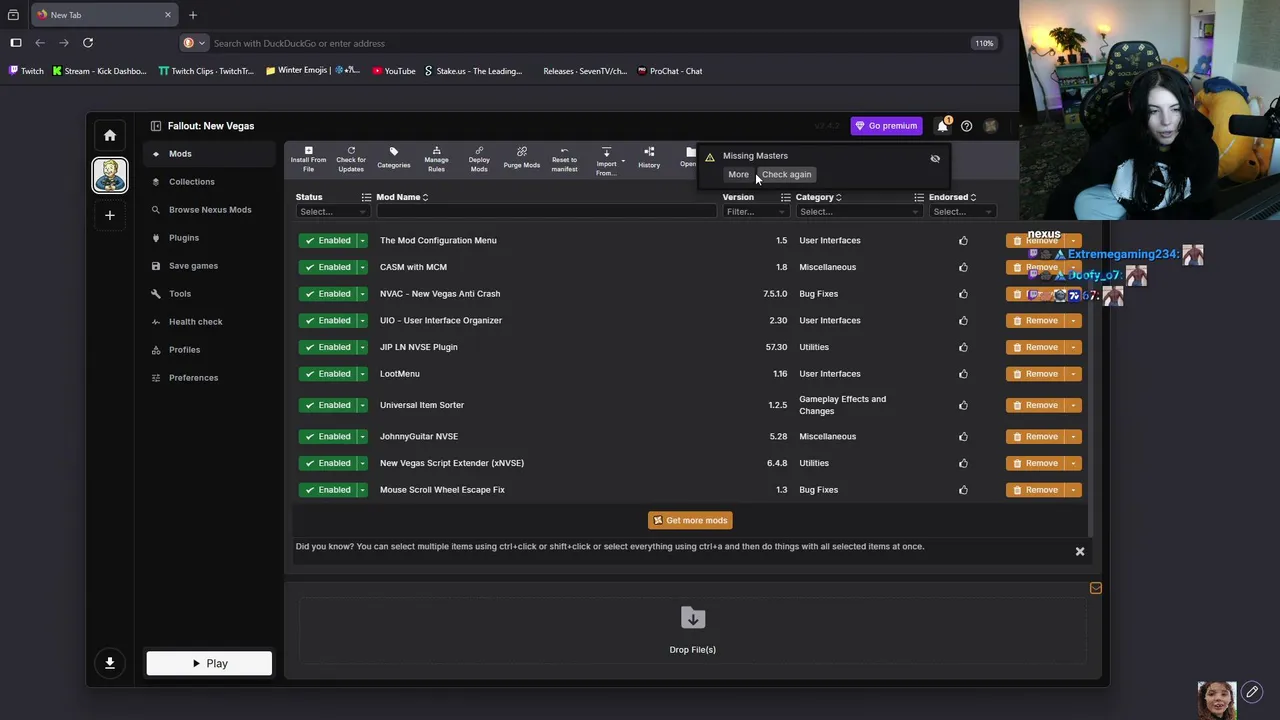Expand Remove options arrow for LootMenu

coord(1073,374)
